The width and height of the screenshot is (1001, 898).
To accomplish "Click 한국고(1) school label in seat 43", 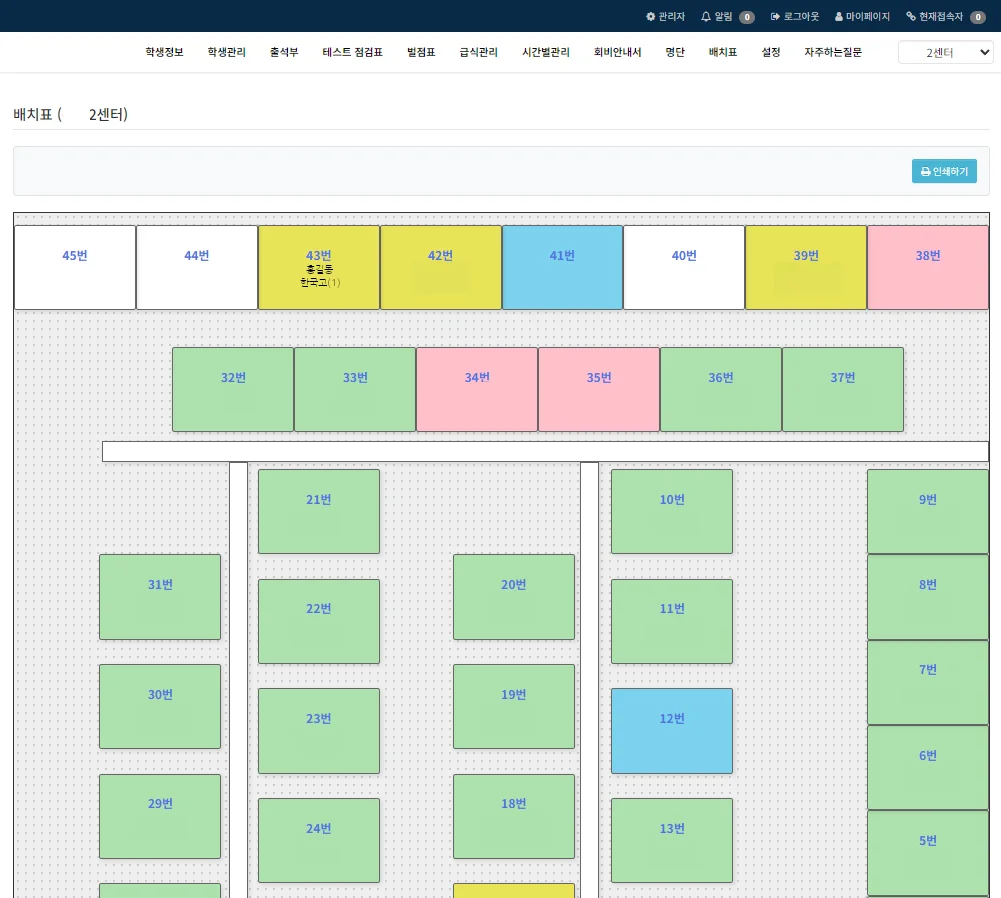I will tap(320, 282).
